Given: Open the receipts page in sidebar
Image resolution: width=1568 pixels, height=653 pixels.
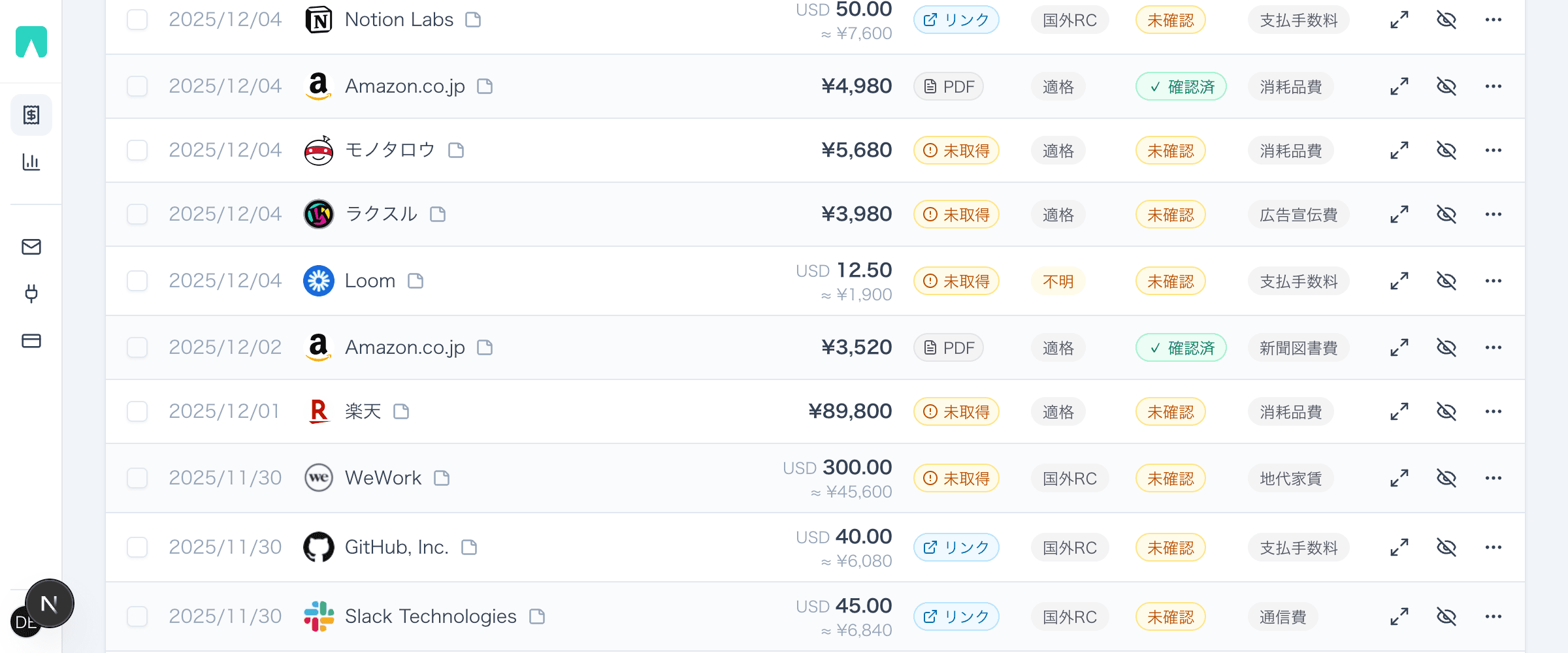Looking at the screenshot, I should [31, 115].
